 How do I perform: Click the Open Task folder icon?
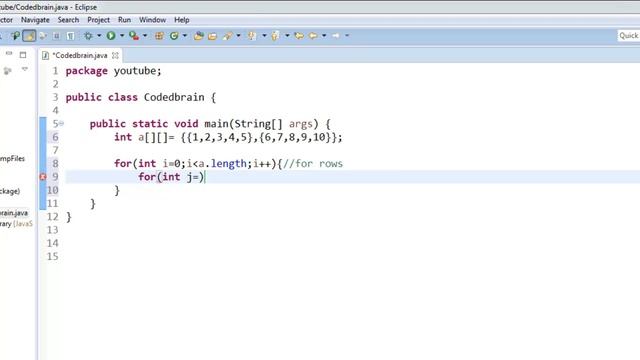click(212, 36)
